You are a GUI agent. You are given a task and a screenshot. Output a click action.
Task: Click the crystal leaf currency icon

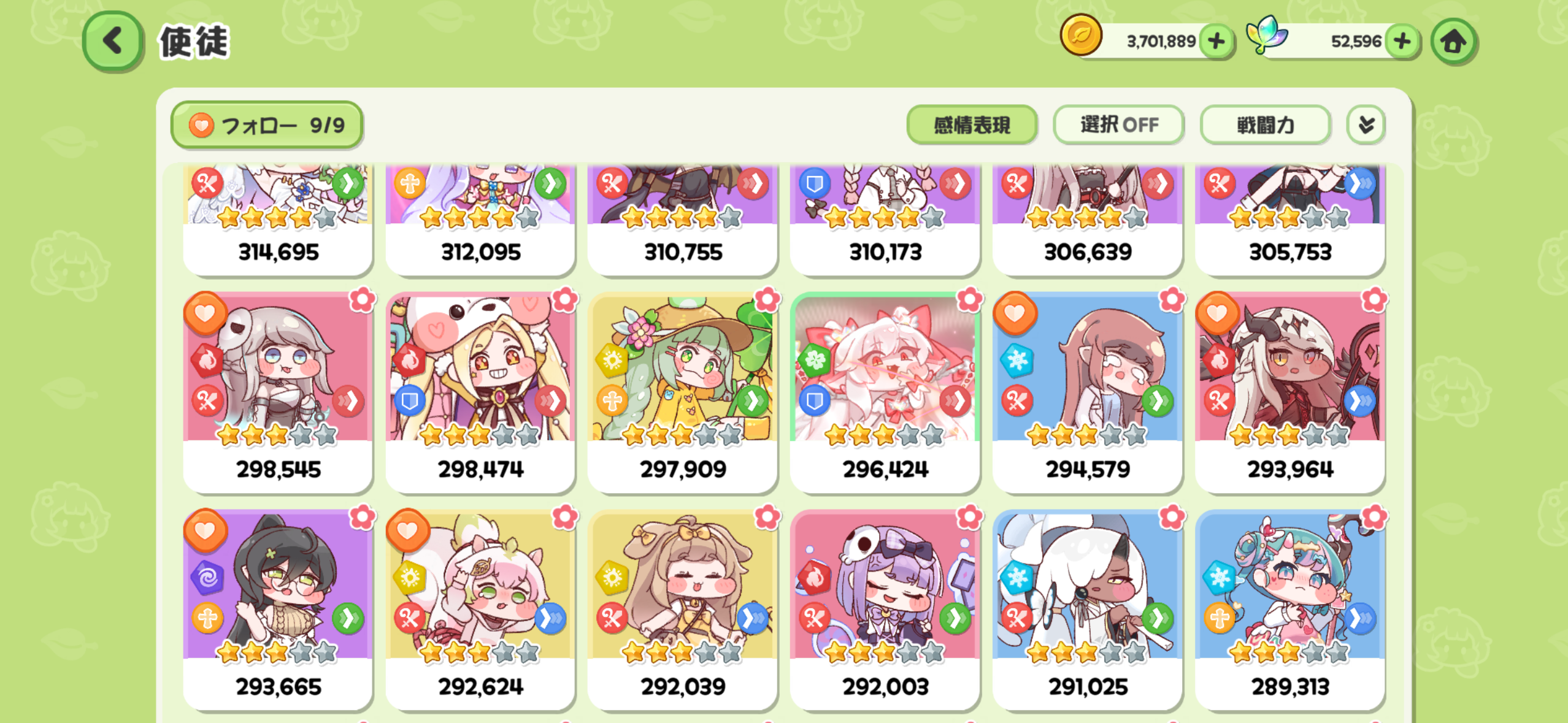tap(1266, 34)
